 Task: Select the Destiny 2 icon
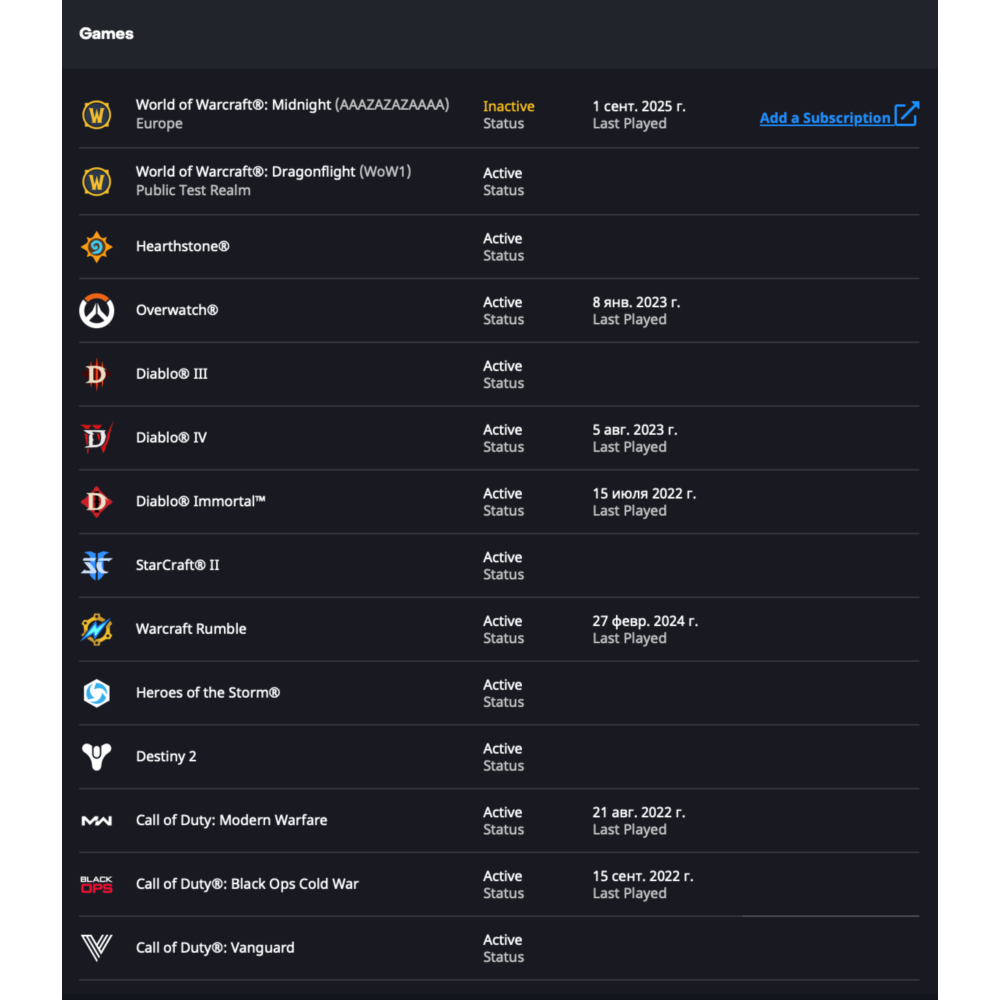coord(97,757)
